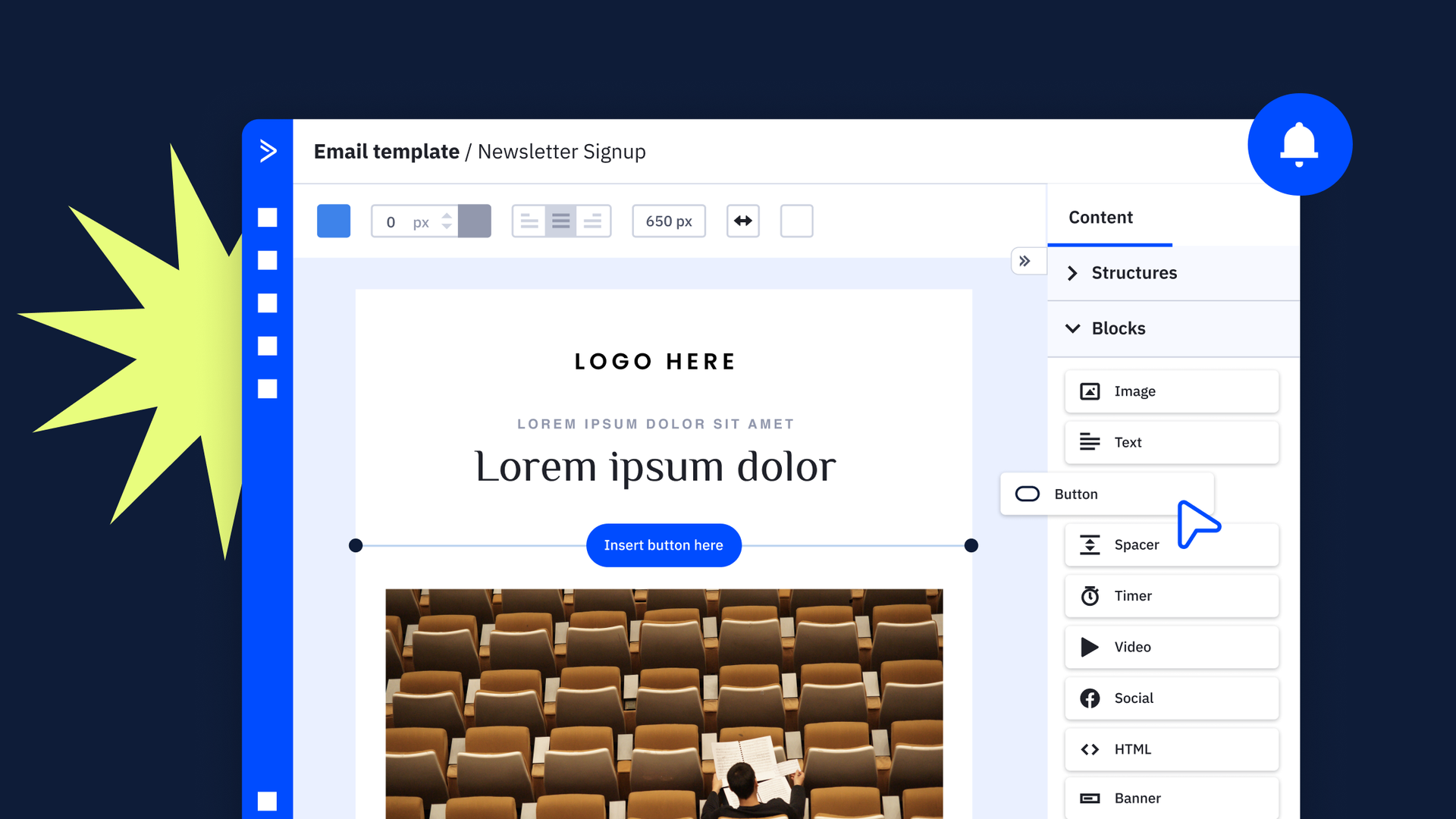Open the blue background color swatch

334,221
